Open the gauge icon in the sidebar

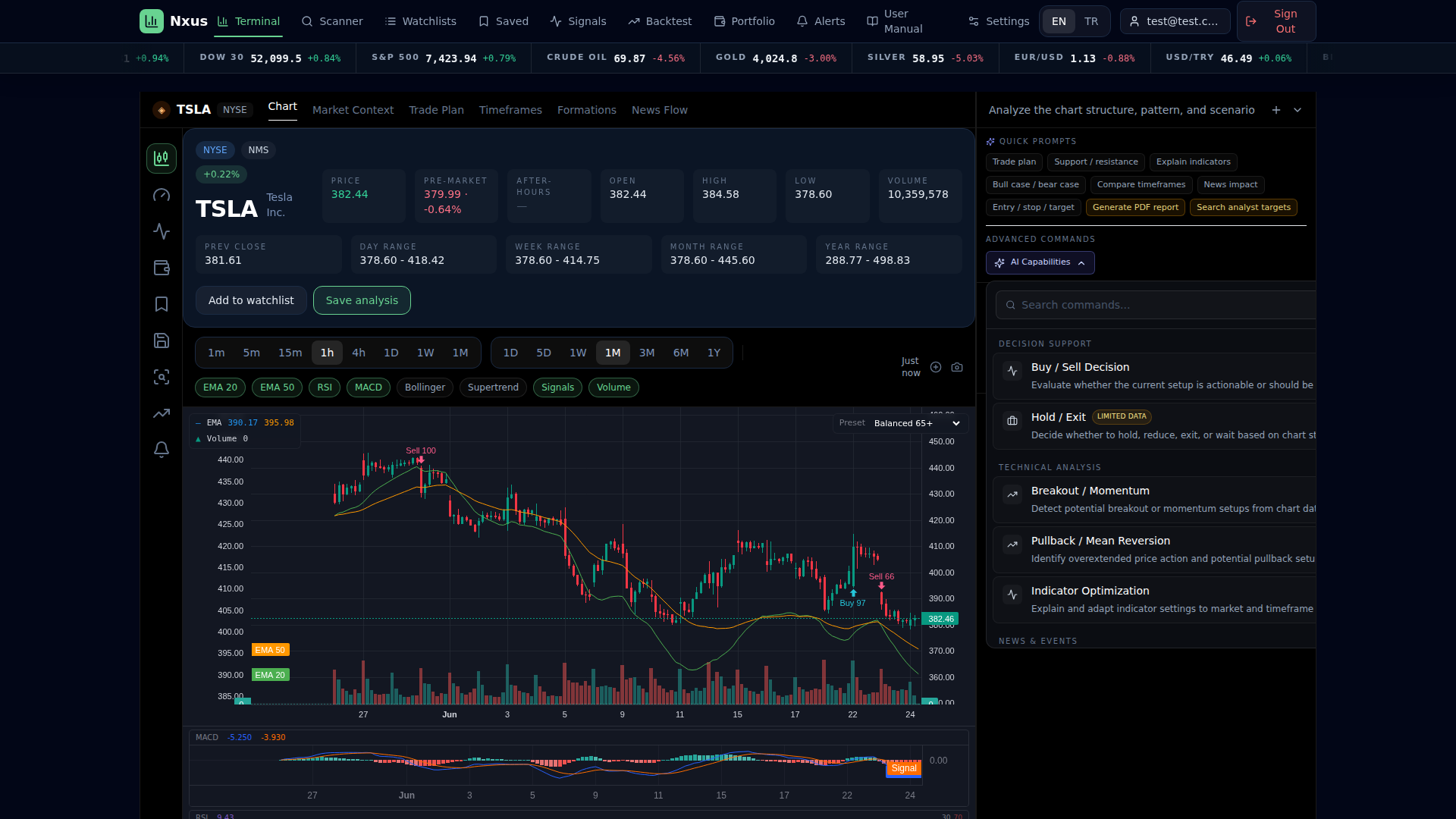tap(162, 195)
